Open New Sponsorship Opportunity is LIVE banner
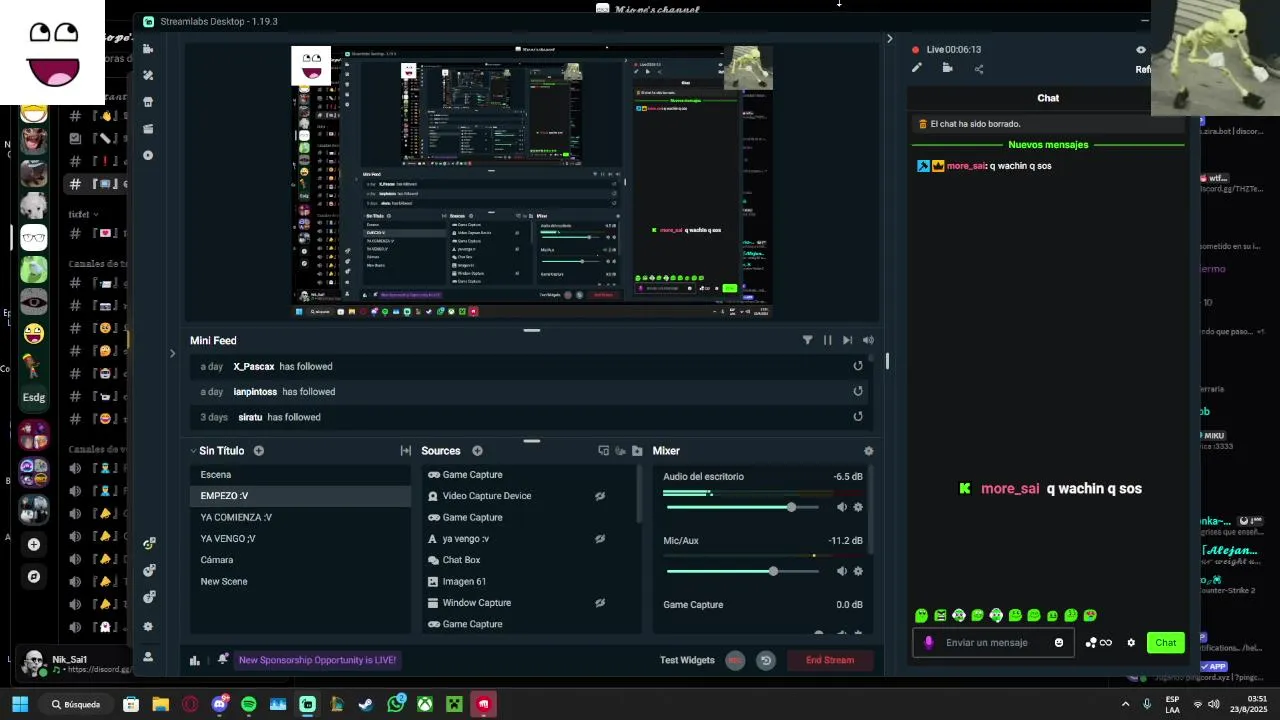This screenshot has width=1280, height=720. [x=317, y=660]
